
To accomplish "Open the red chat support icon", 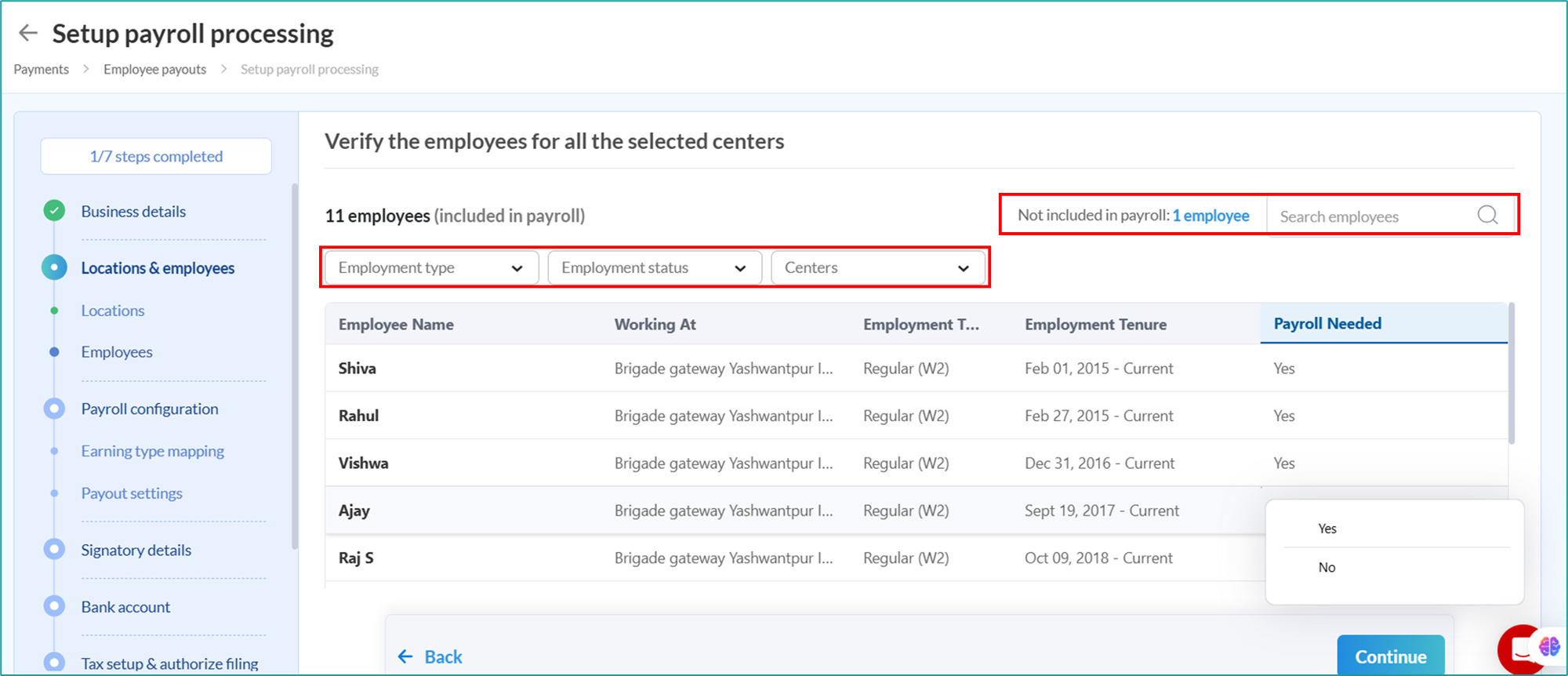I will coord(1521,649).
